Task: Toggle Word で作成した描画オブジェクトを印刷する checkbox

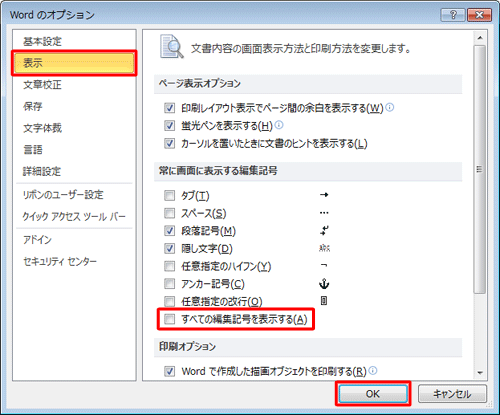Action: point(169,371)
